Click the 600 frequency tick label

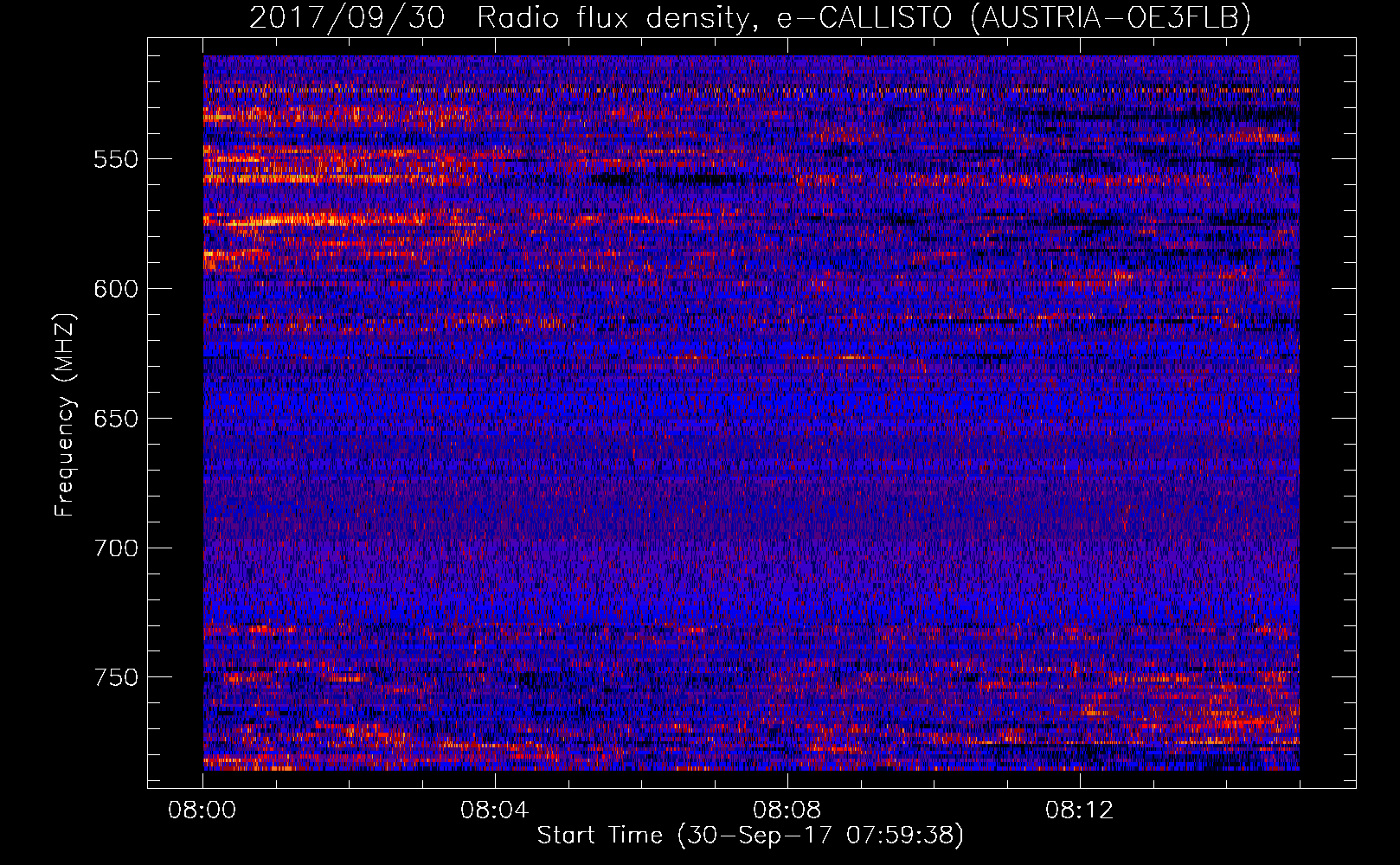click(x=115, y=289)
